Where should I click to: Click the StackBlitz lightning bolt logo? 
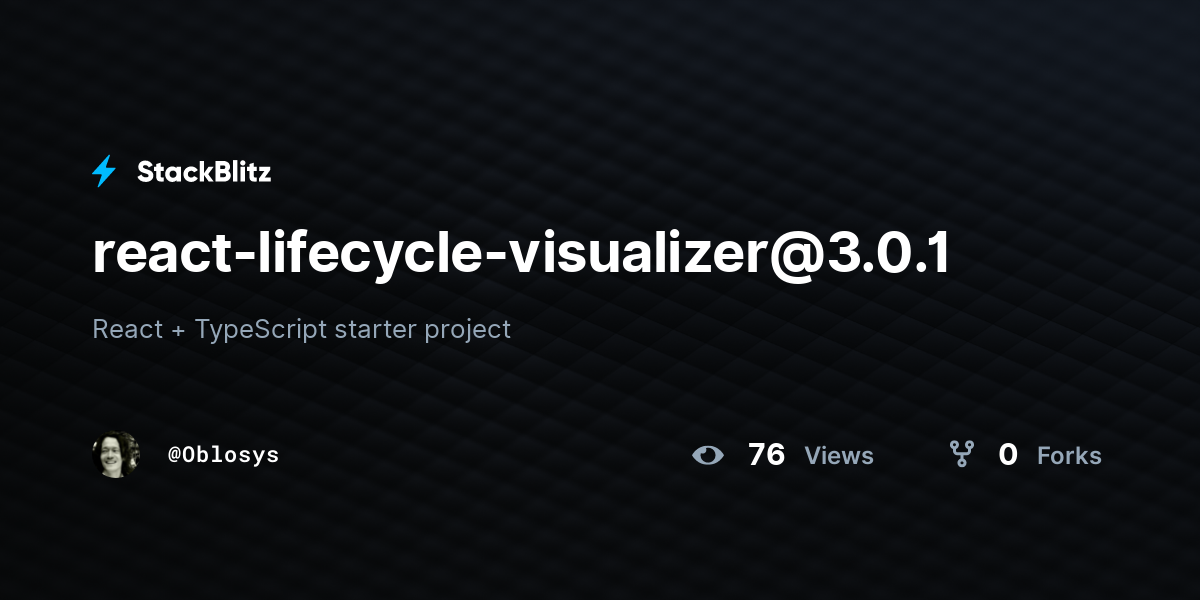[104, 172]
